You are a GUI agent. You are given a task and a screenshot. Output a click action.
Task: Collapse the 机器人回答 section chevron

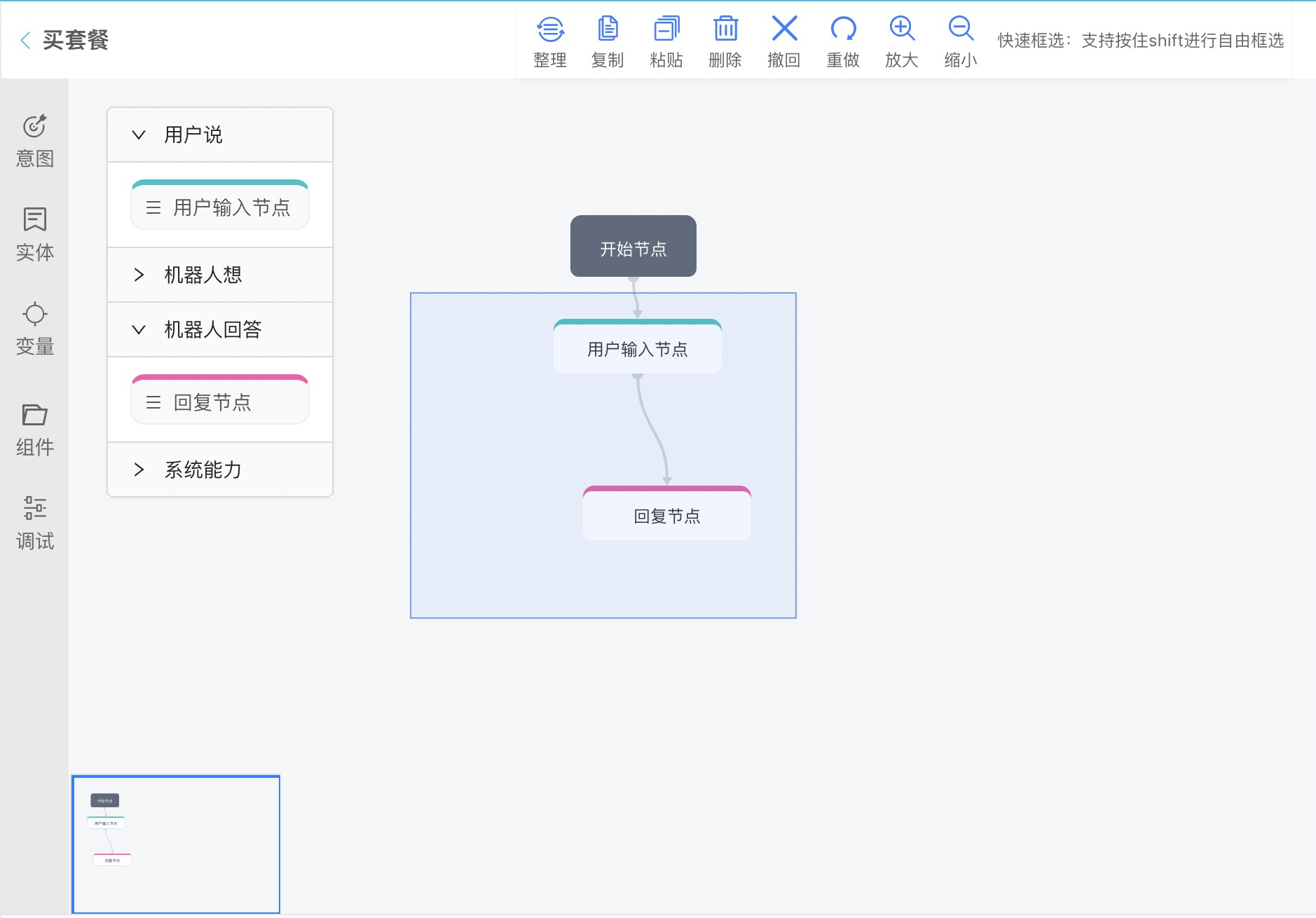[x=139, y=329]
